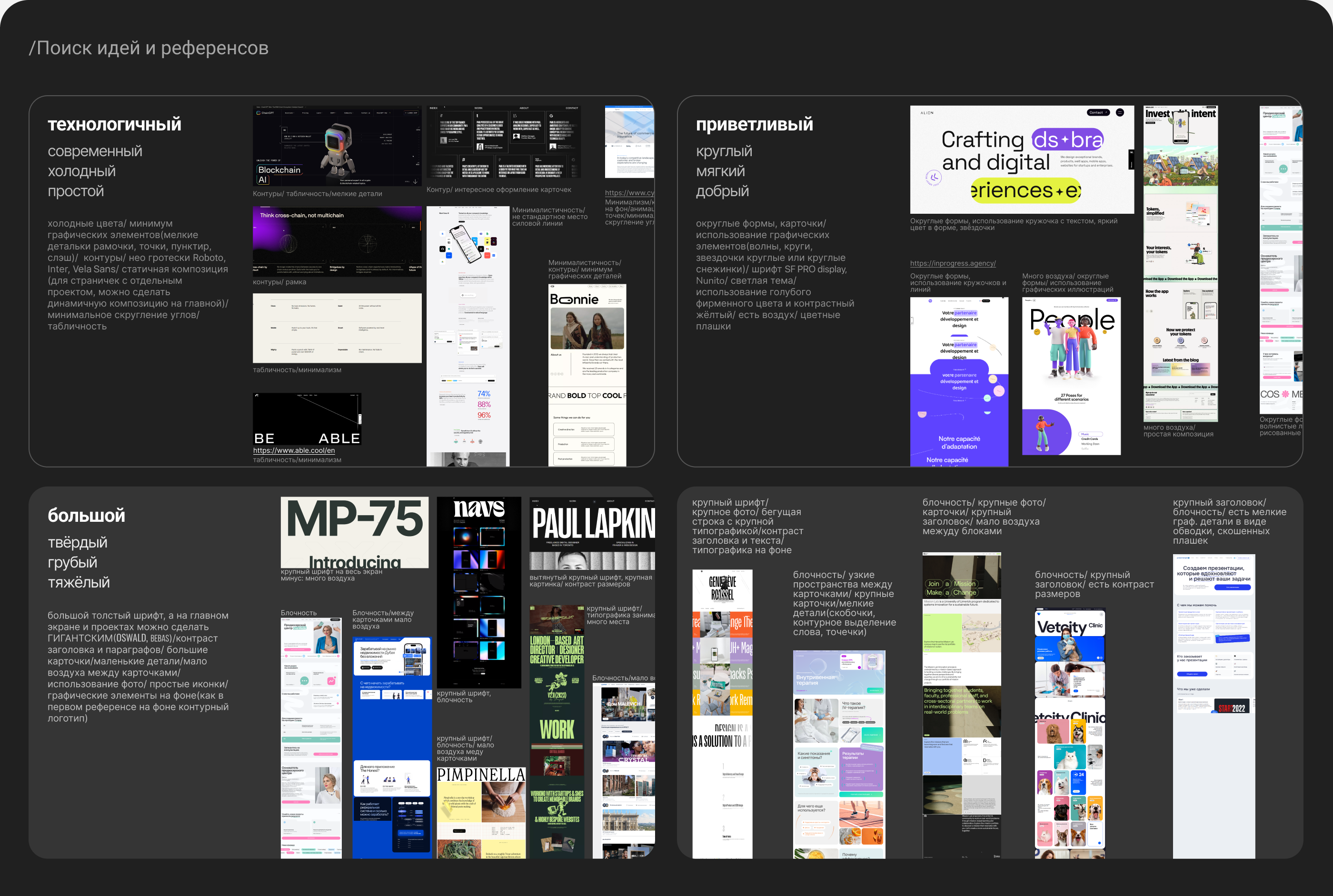
Task: Click the LAUNCH DAPP button in the ChainGPT header
Action: pos(411,113)
